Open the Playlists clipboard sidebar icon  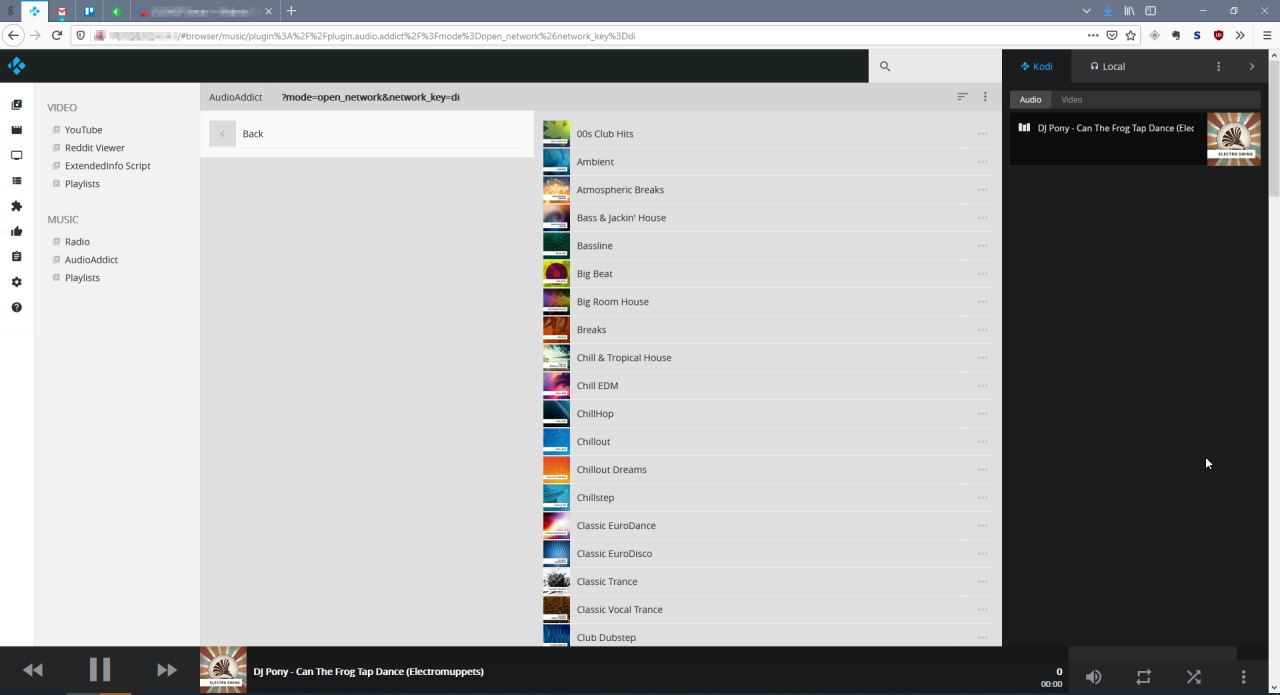pos(16,257)
